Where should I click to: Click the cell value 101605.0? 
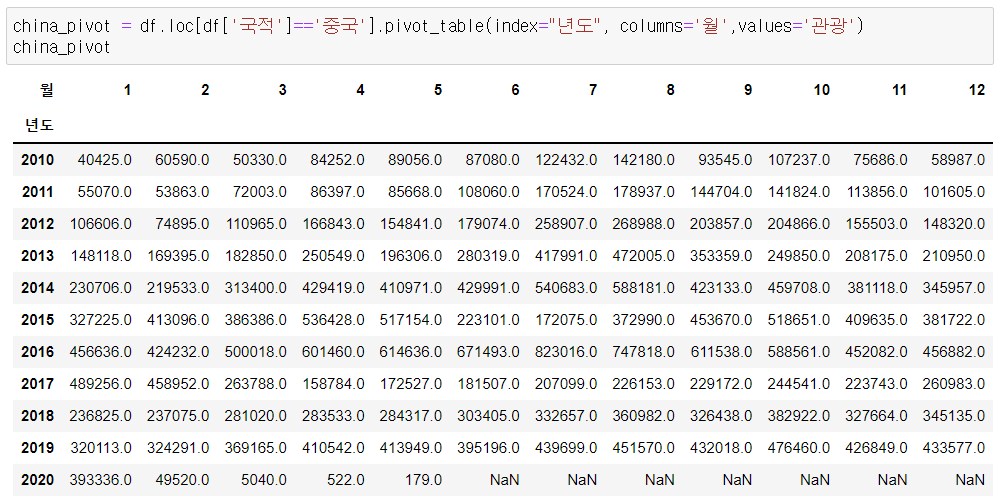(x=954, y=192)
